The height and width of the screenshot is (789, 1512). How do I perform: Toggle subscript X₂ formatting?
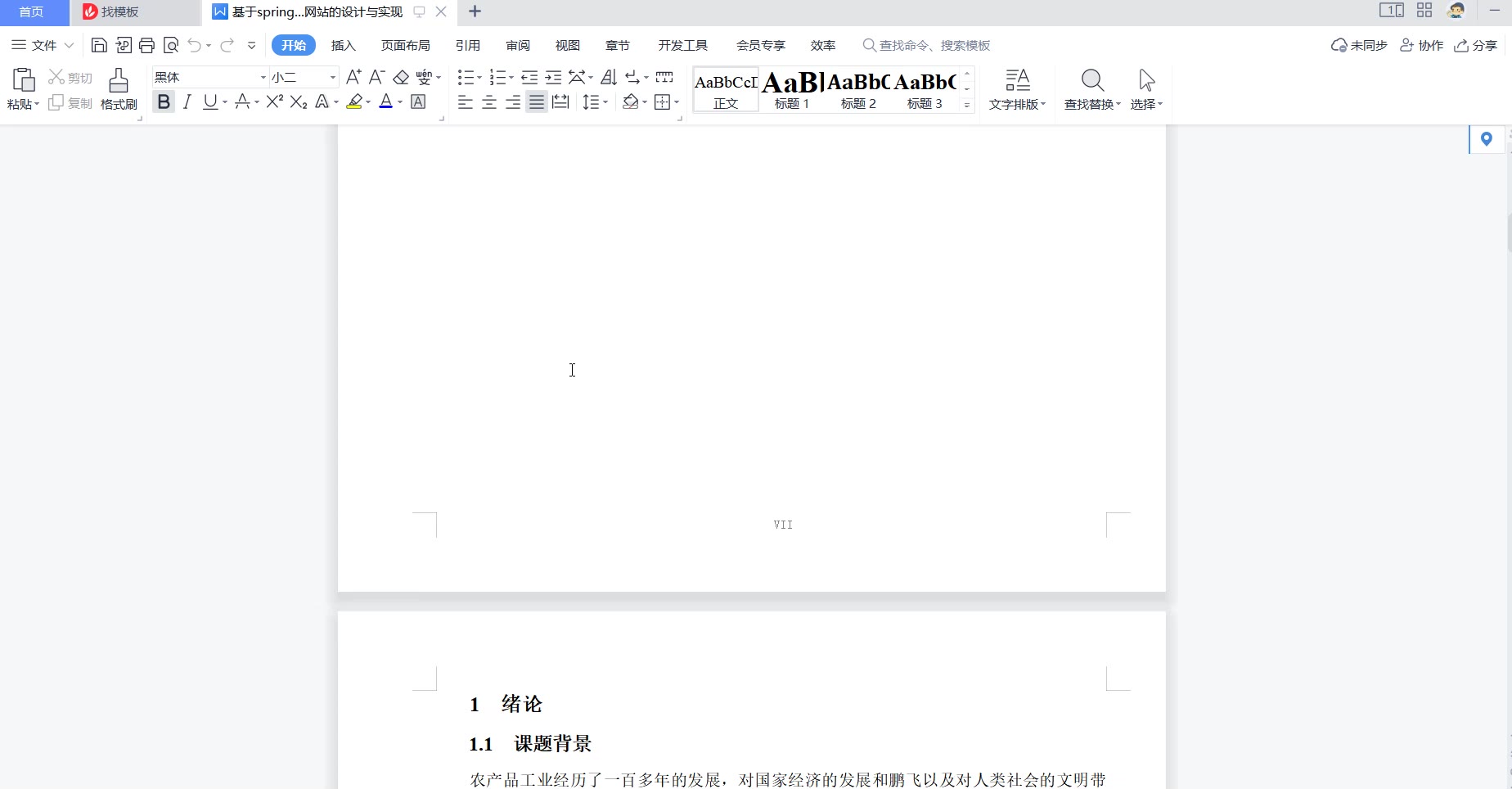[x=299, y=101]
